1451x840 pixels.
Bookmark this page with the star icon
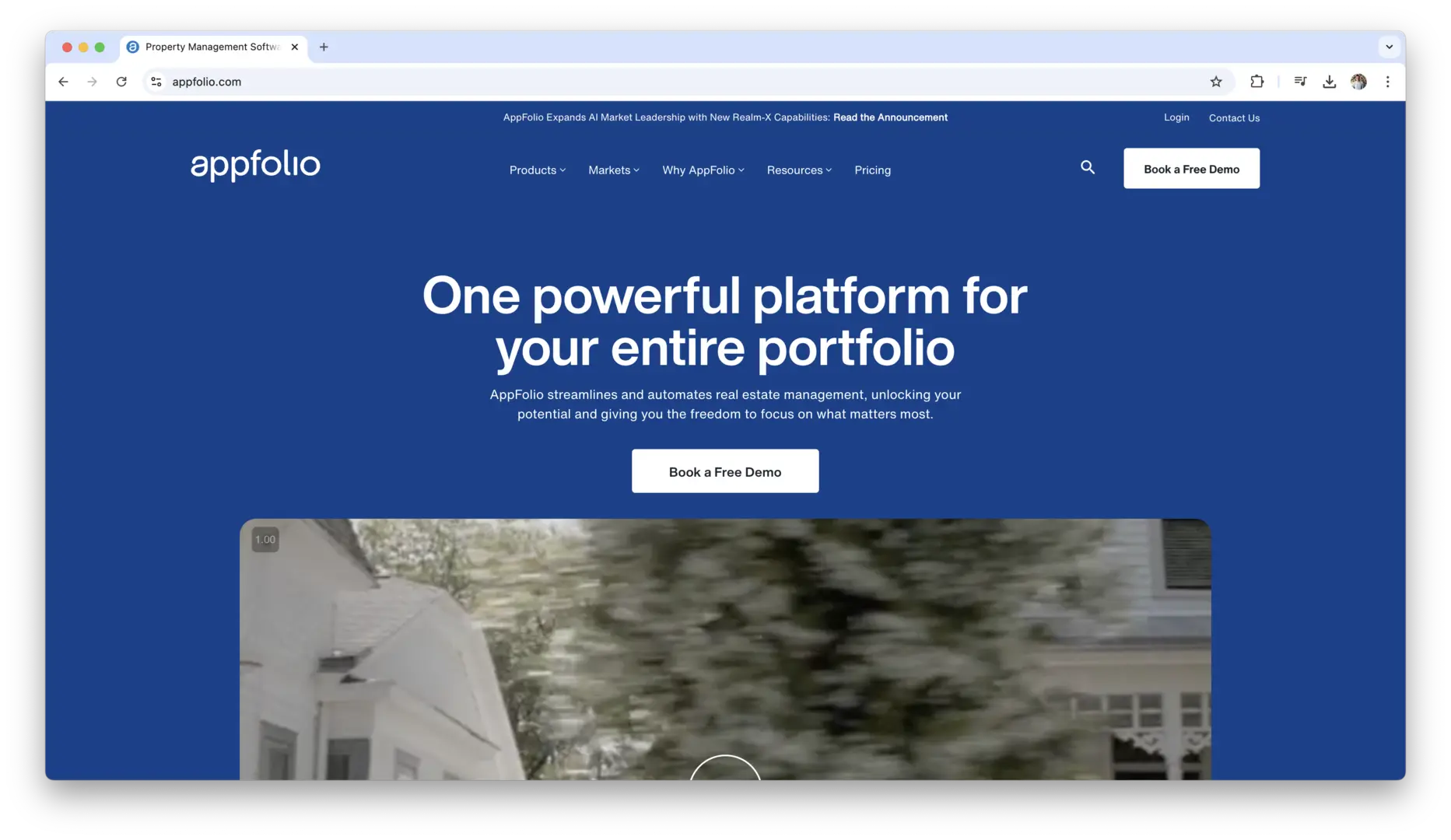(x=1216, y=82)
